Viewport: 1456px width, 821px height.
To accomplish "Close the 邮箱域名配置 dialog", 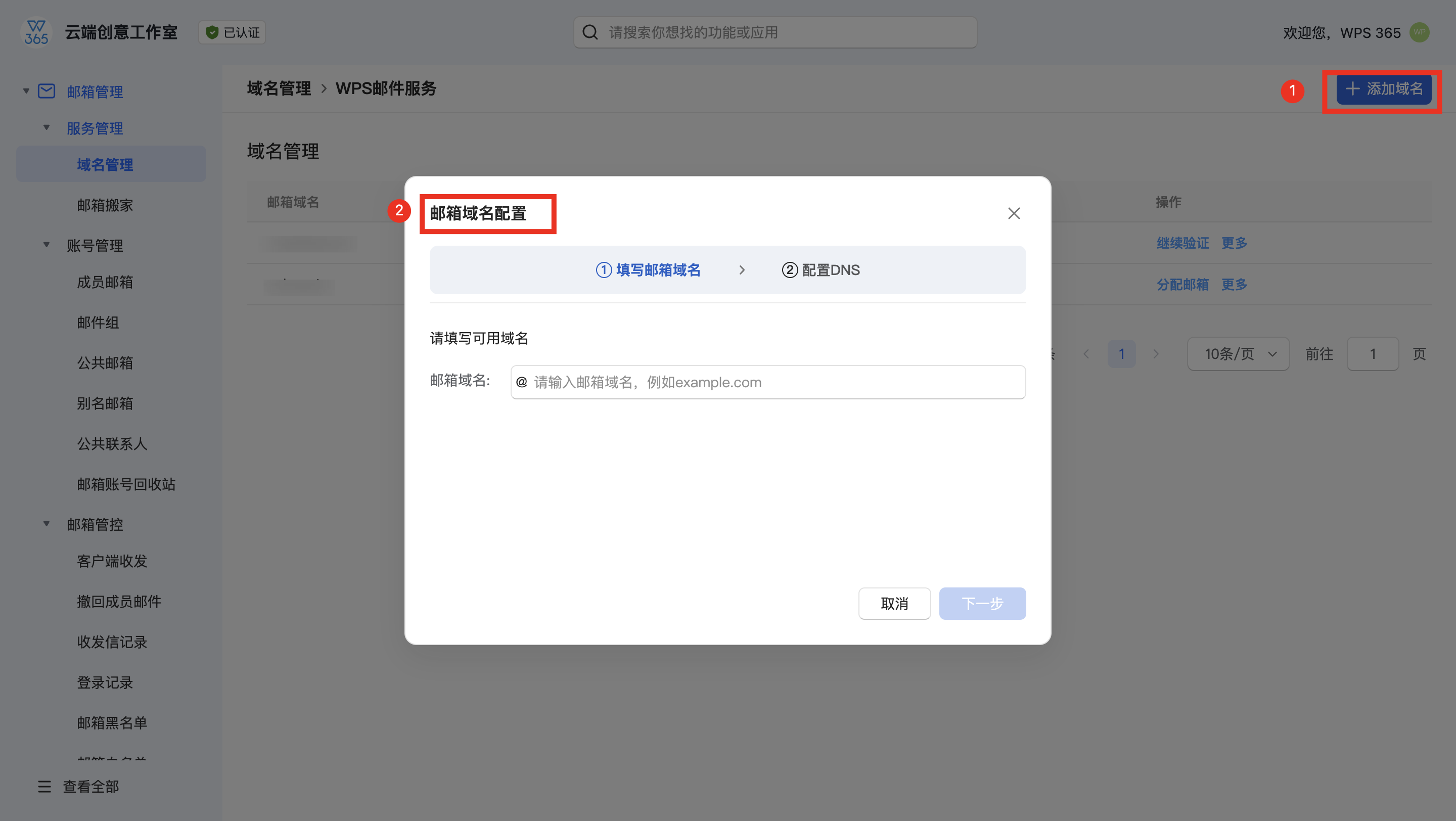I will 1014,213.
